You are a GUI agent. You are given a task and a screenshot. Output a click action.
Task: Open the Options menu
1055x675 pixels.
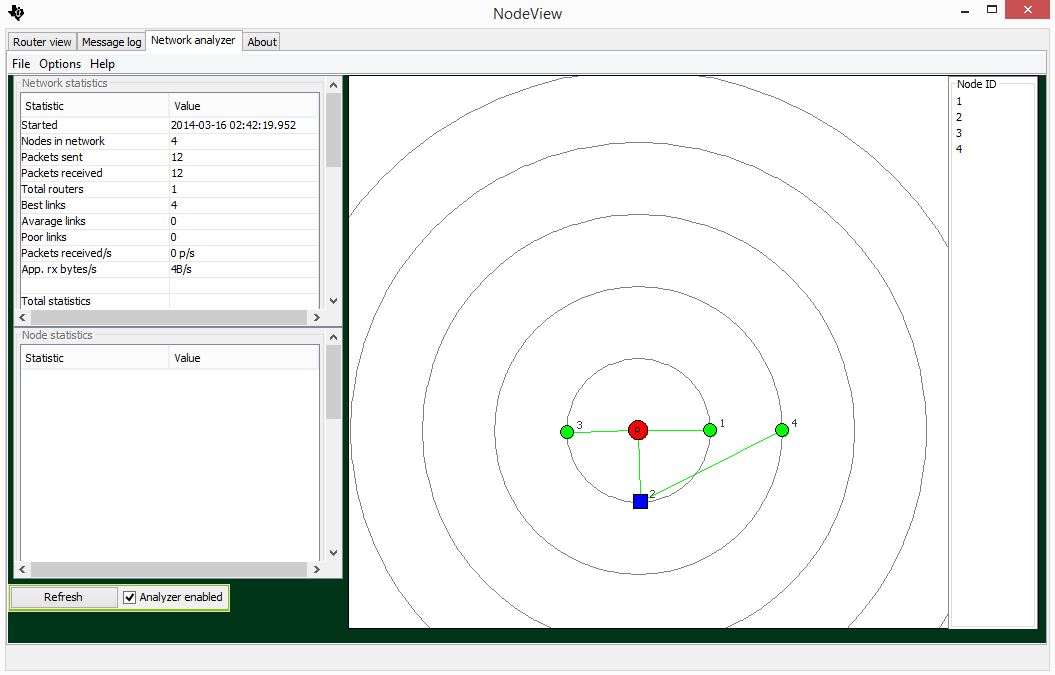[x=60, y=64]
